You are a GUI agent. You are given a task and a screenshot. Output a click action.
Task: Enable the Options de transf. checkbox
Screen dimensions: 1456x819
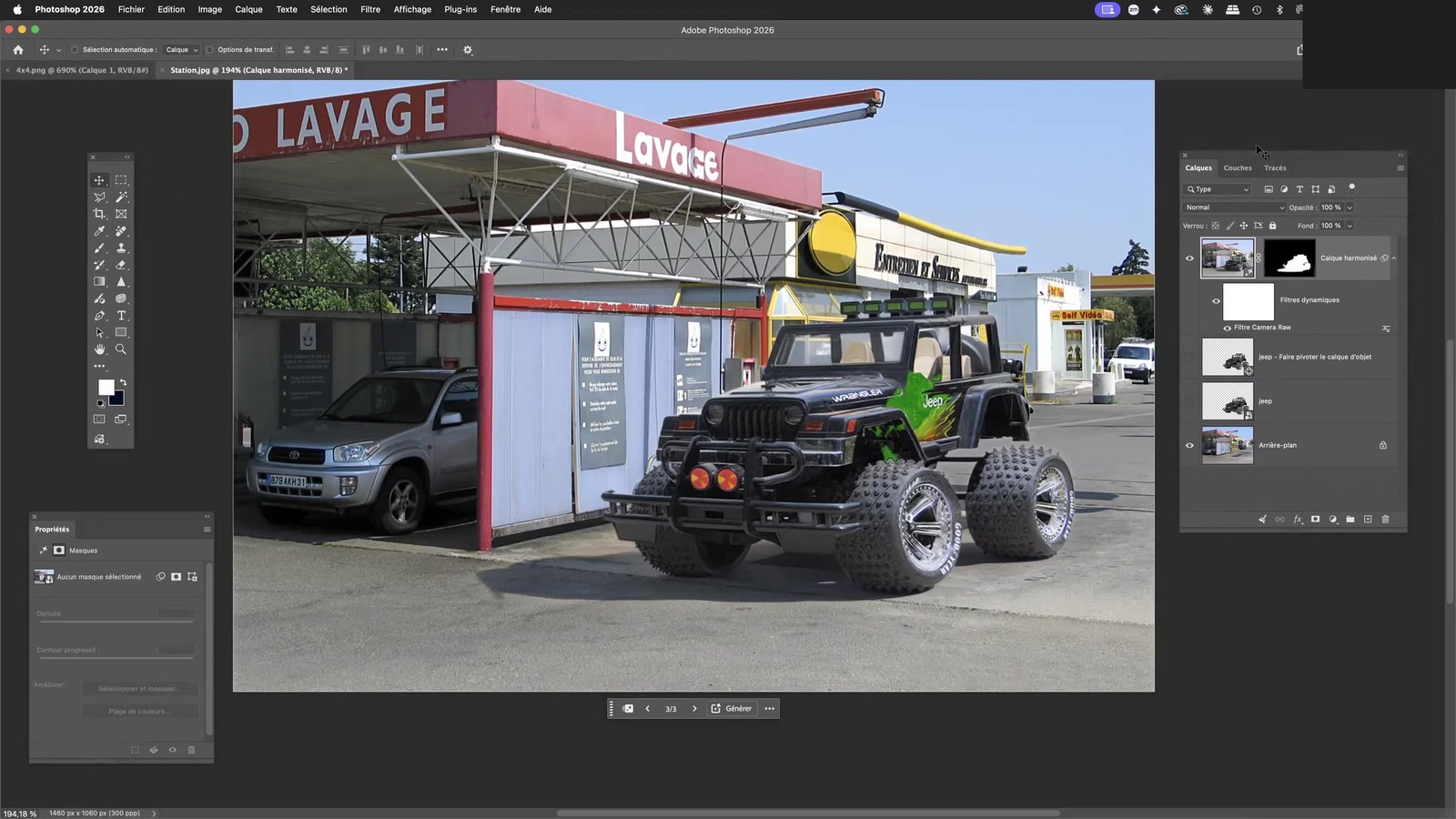(x=209, y=50)
